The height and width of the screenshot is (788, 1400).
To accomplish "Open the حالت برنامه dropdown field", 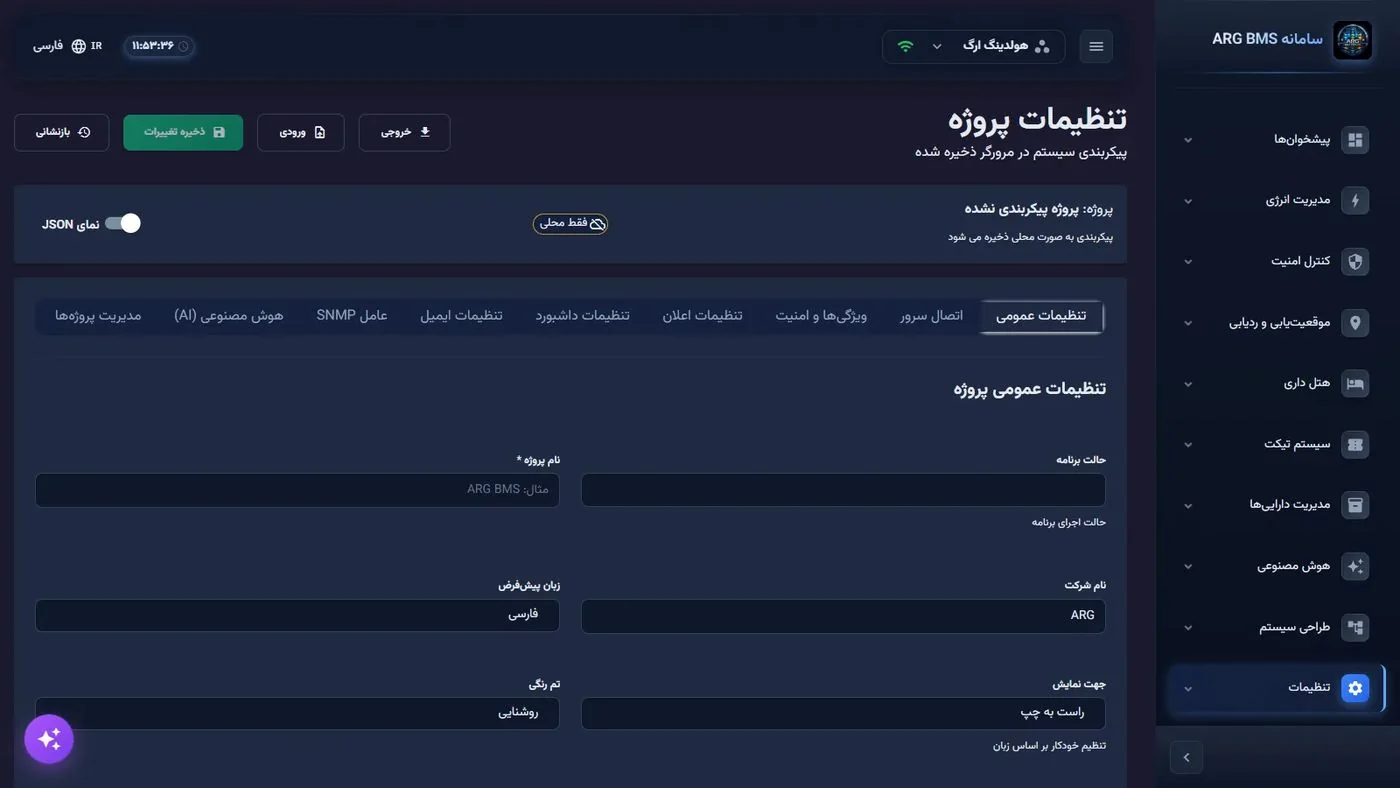I will click(x=843, y=490).
